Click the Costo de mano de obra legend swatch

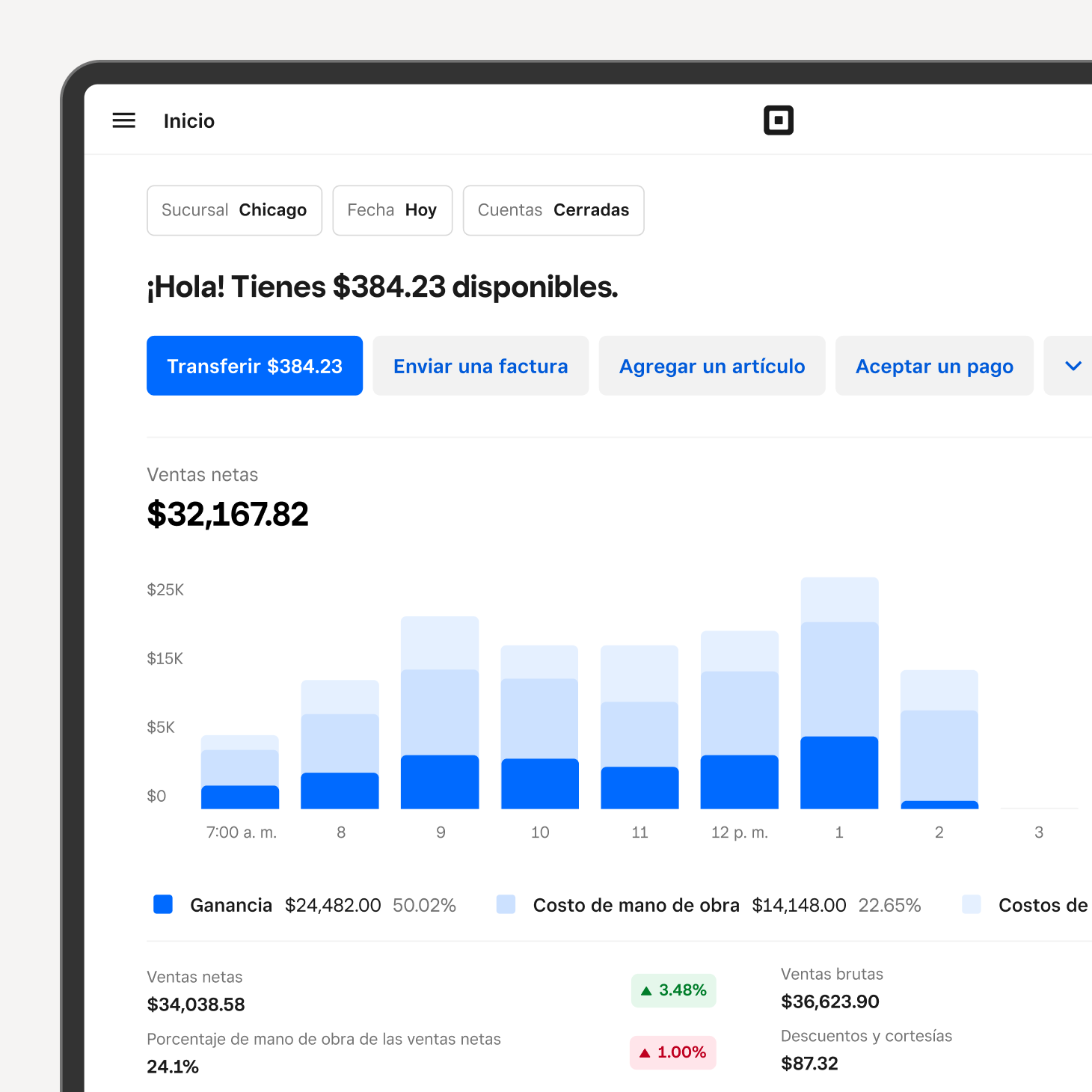click(x=506, y=904)
